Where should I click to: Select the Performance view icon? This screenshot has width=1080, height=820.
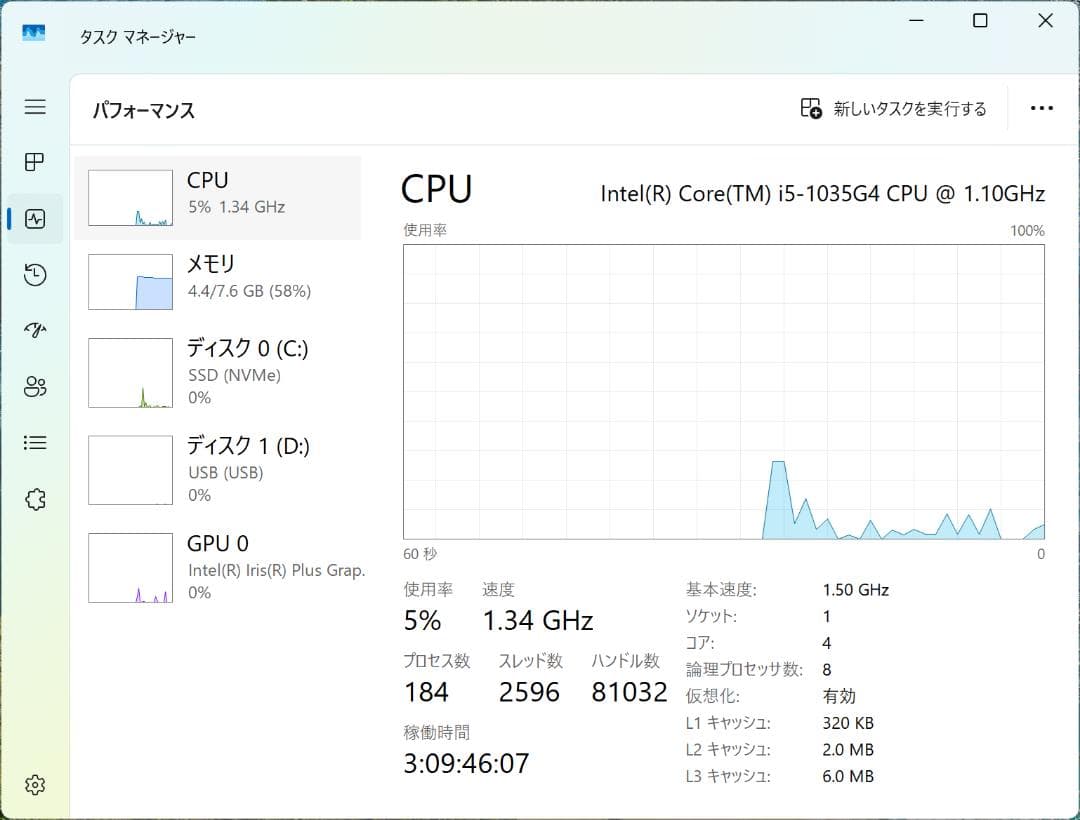pyautogui.click(x=35, y=218)
